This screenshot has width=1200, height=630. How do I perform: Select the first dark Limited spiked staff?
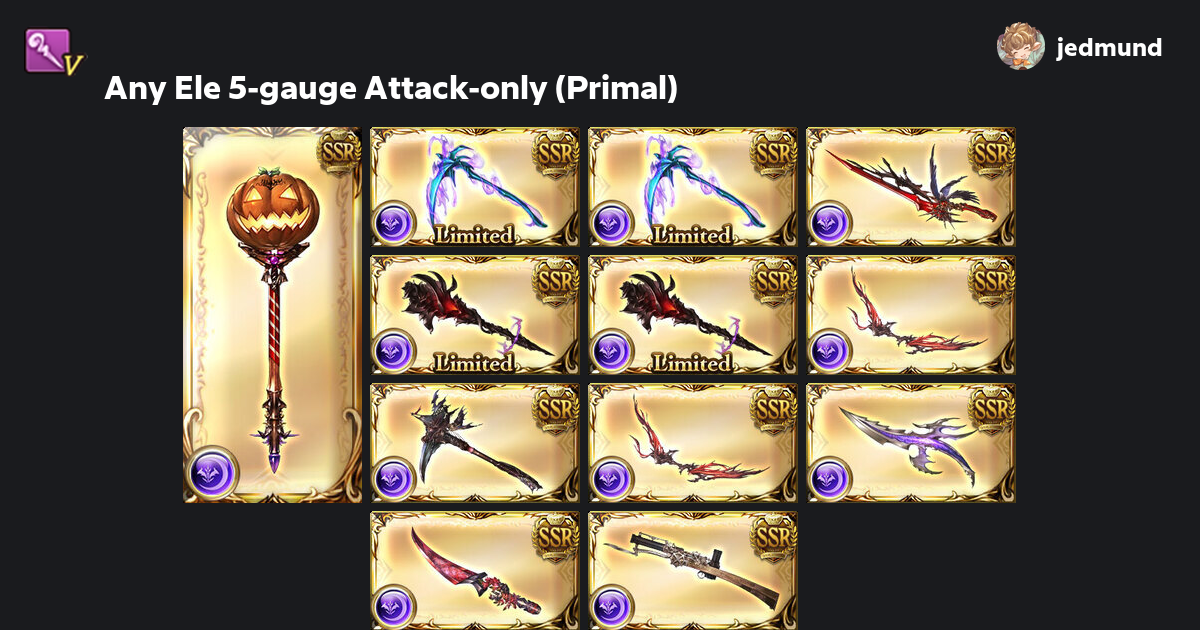click(x=475, y=315)
